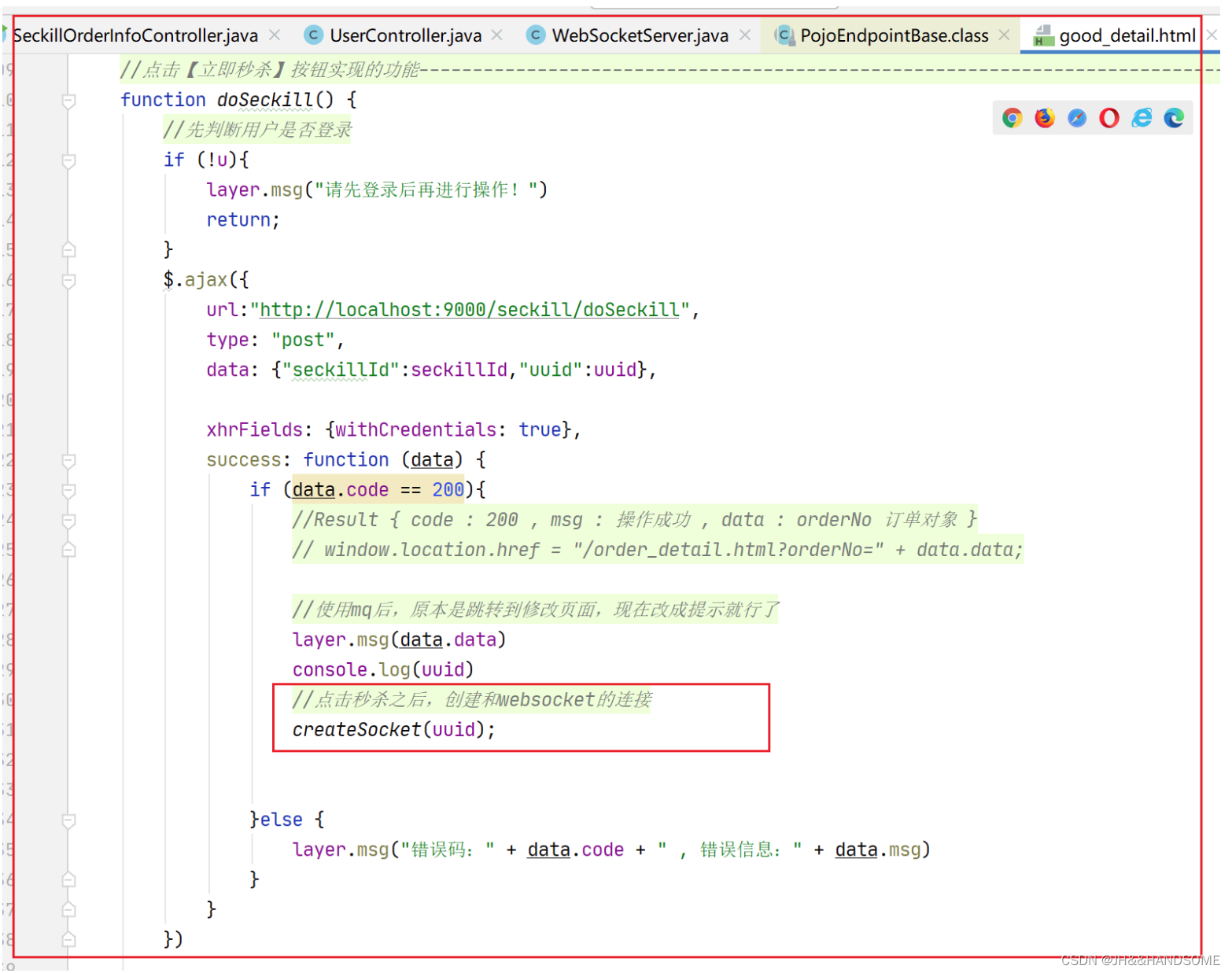Open the page preview in Chrome

(1013, 118)
